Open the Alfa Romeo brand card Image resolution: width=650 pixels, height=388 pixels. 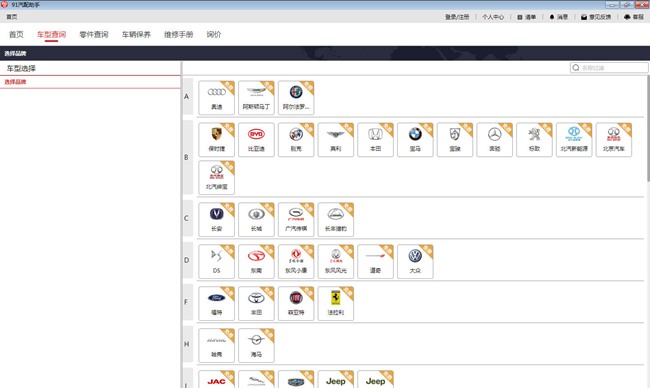[x=296, y=98]
